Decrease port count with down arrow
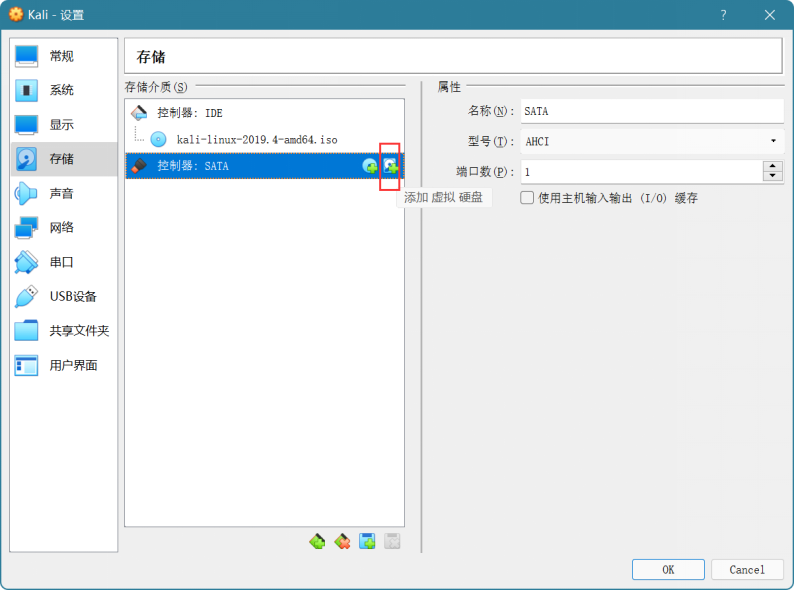Screen dimensions: 794x590 click(x=773, y=176)
